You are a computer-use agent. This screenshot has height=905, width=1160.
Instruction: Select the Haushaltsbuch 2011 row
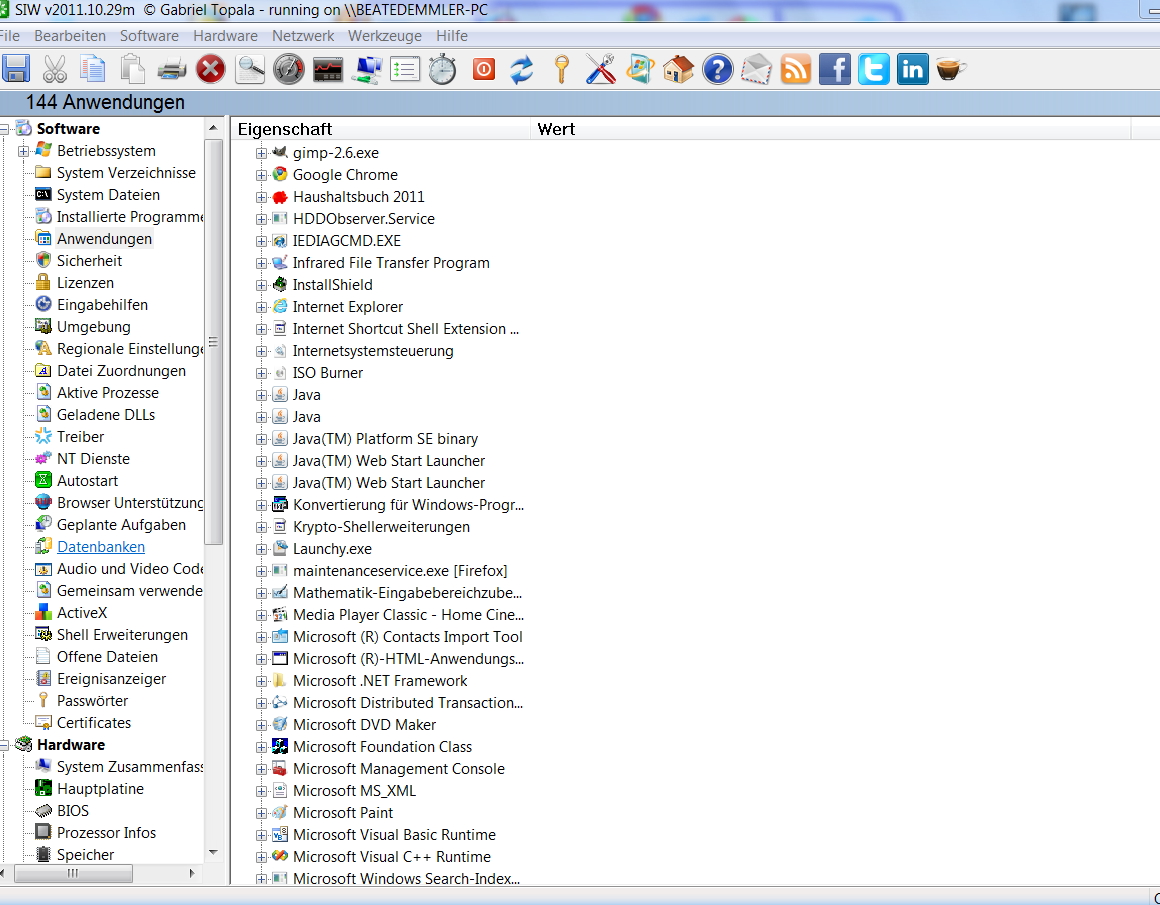(359, 197)
